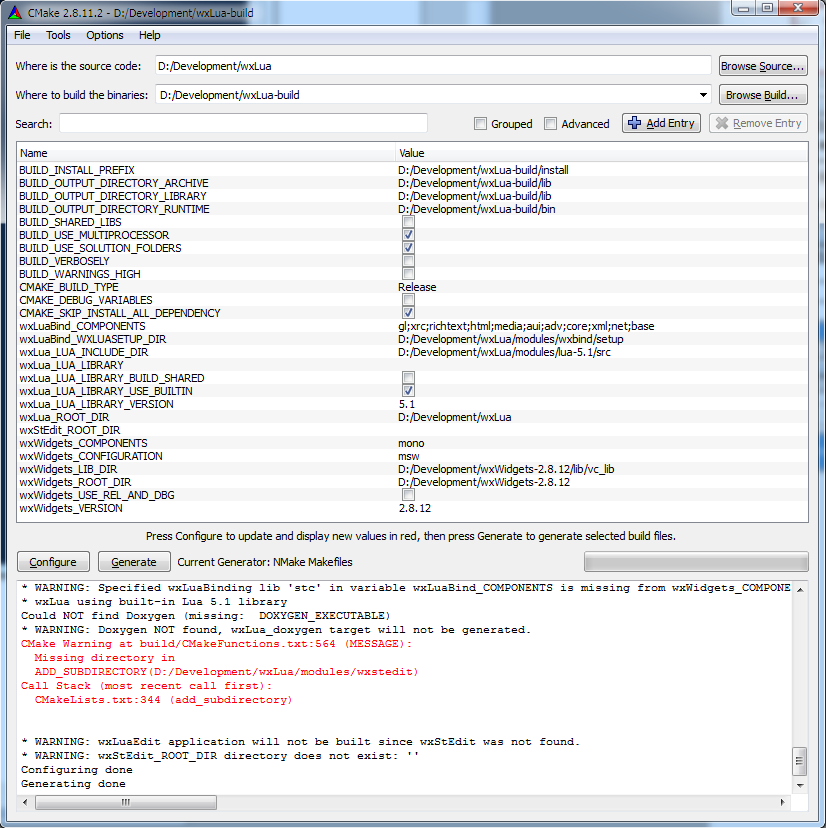Click the wxWidgets_CONFIGURATION value msw
Screen dimensions: 826x828
tap(409, 456)
